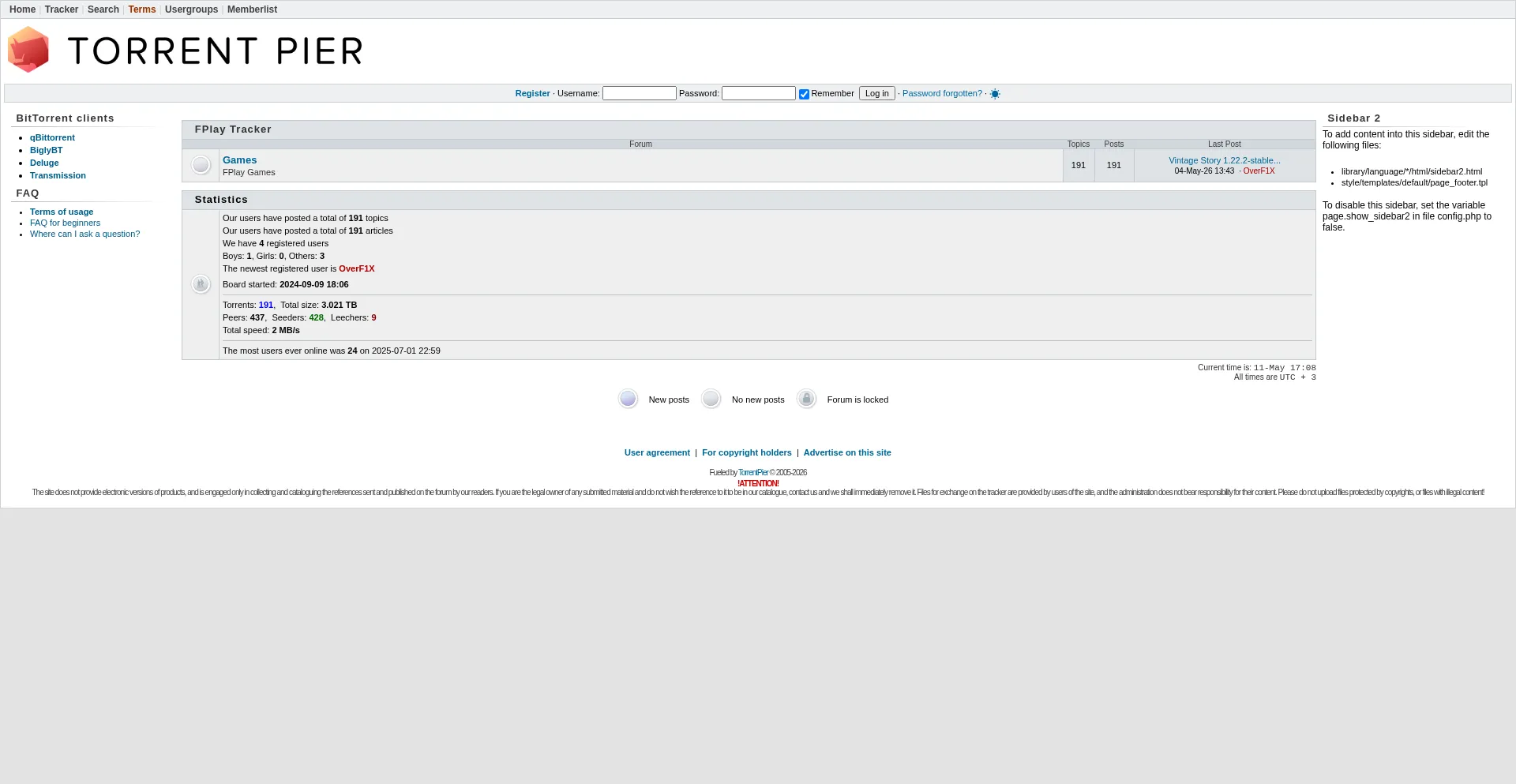
Task: Click the !ATTENTION! footer notice
Action: [758, 483]
